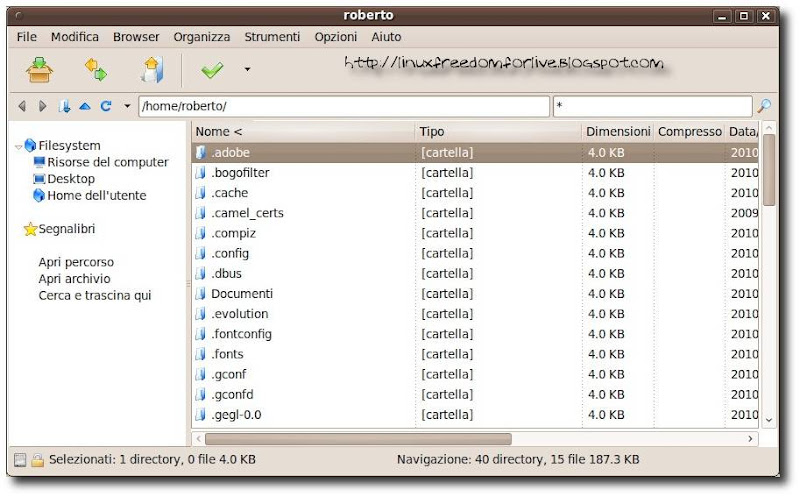Go up to the parent directory

pos(85,106)
